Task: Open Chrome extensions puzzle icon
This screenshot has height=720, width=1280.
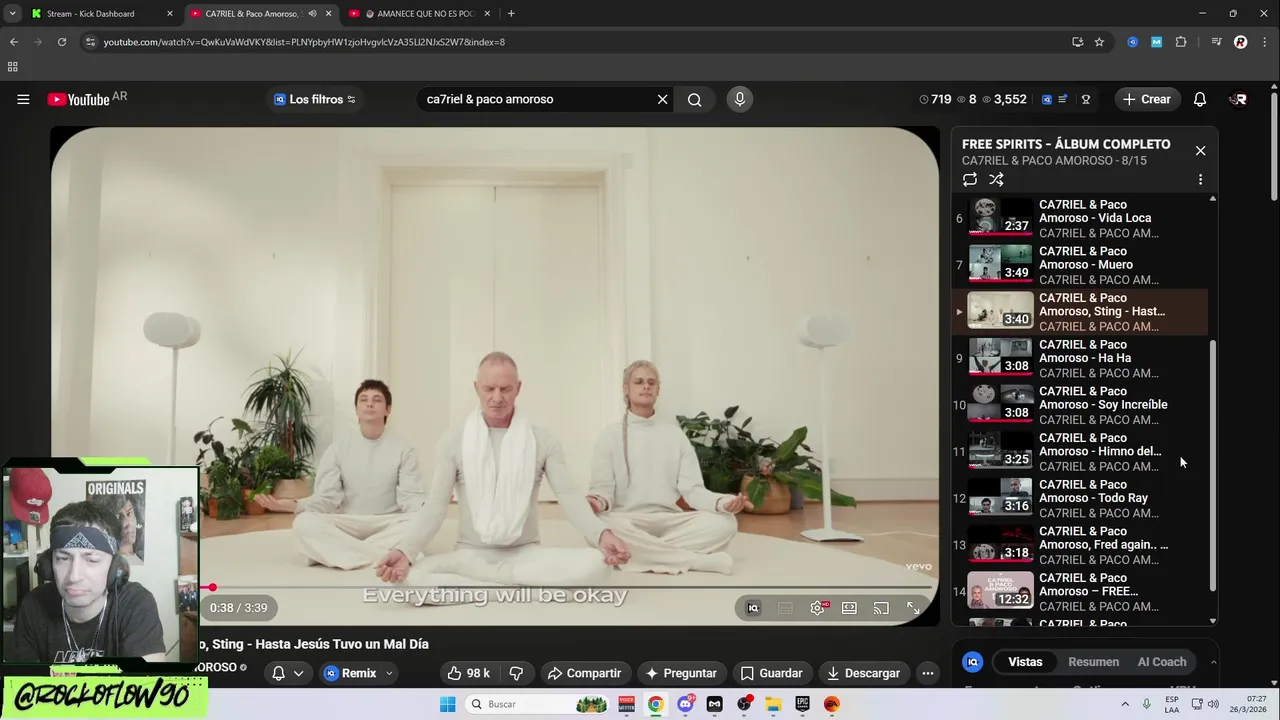Action: [x=1181, y=42]
